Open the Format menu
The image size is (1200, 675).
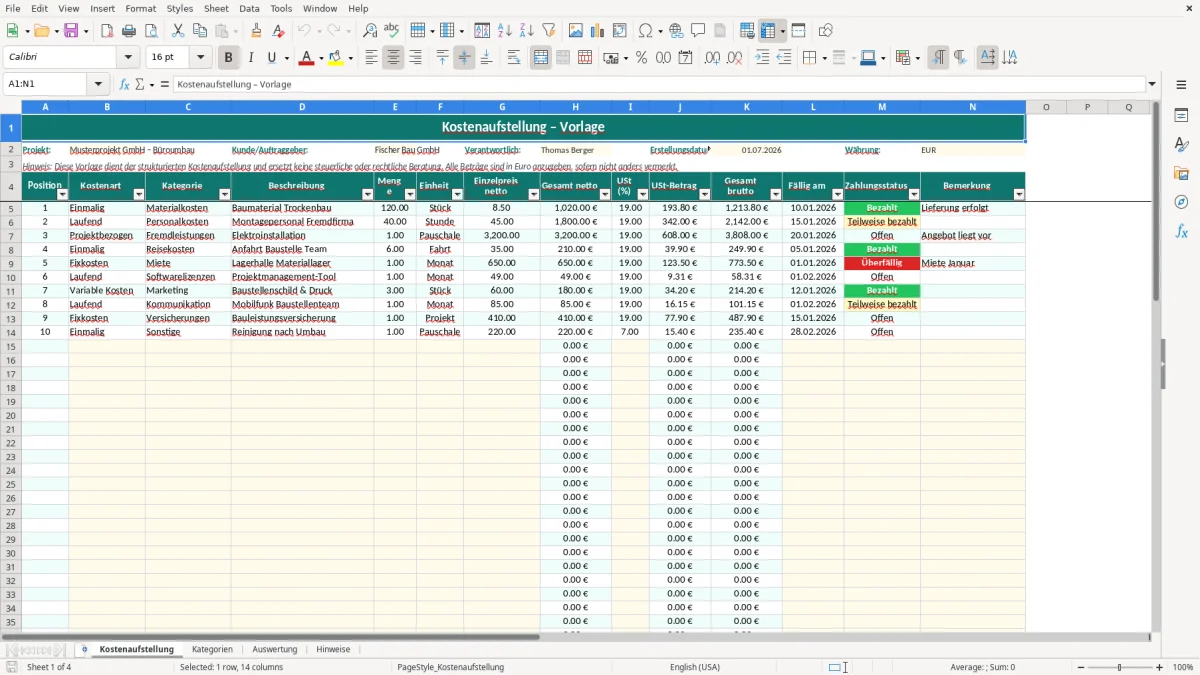pyautogui.click(x=141, y=8)
